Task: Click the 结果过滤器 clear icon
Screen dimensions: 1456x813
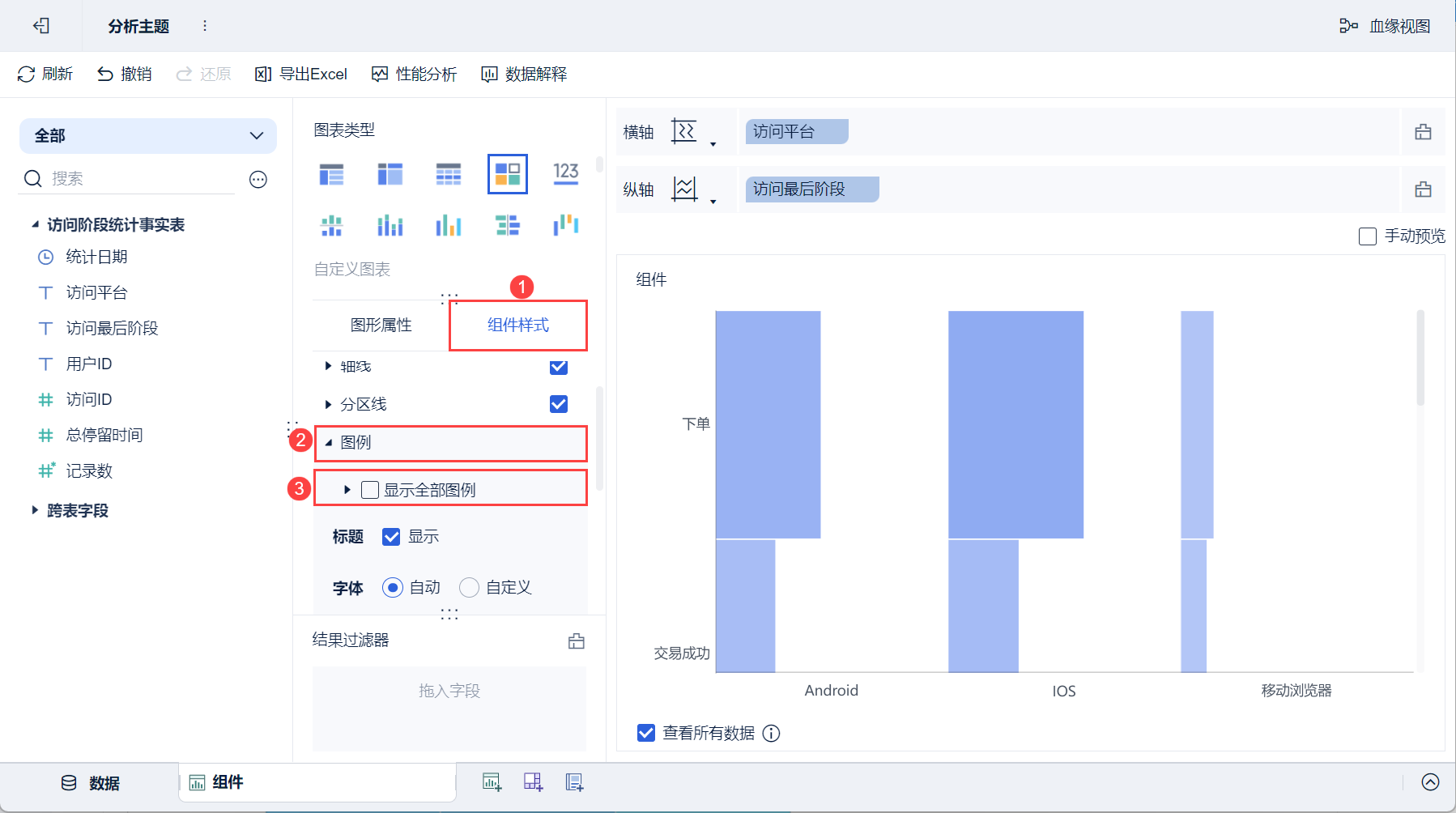Action: [577, 641]
